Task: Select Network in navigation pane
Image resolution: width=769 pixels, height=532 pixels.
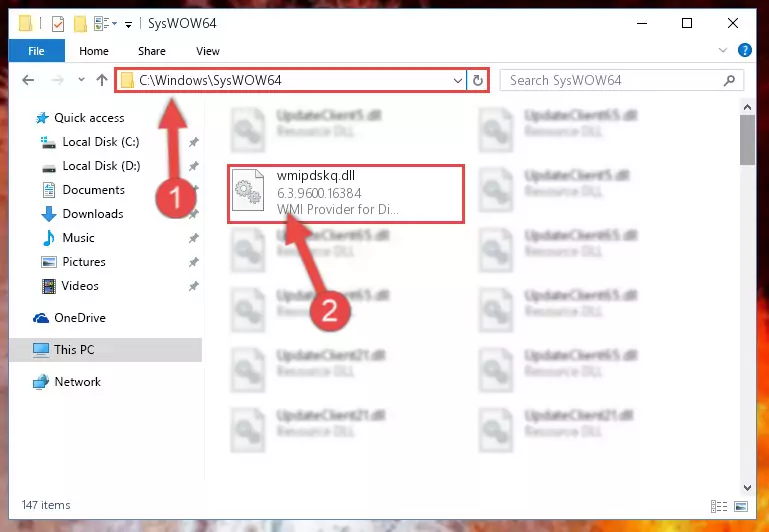Action: [x=77, y=381]
